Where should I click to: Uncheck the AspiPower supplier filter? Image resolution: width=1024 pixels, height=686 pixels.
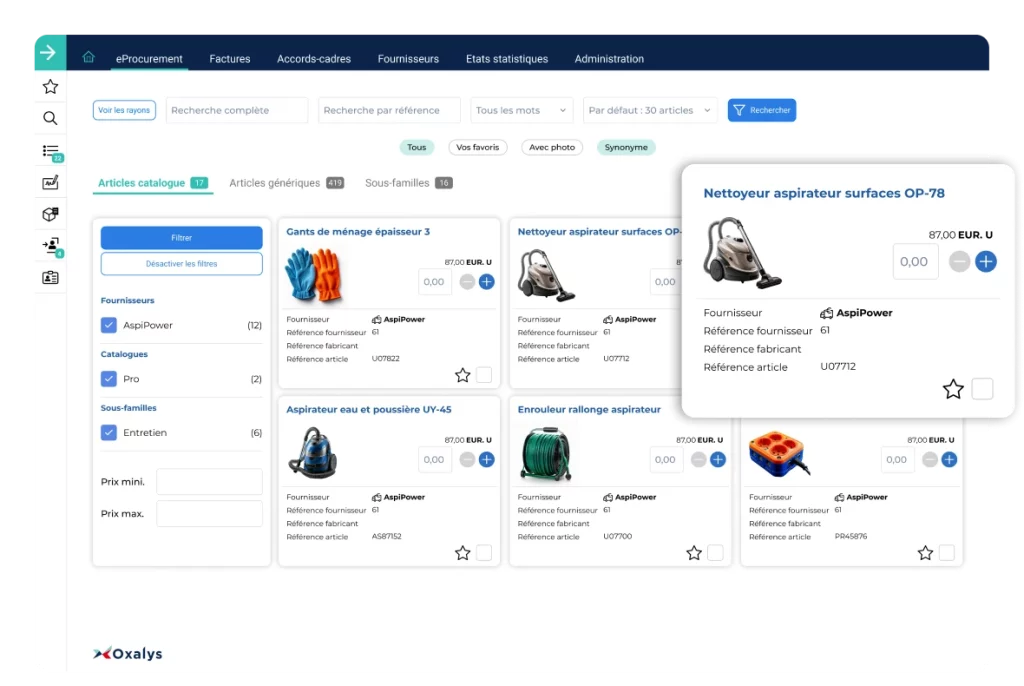coord(109,325)
